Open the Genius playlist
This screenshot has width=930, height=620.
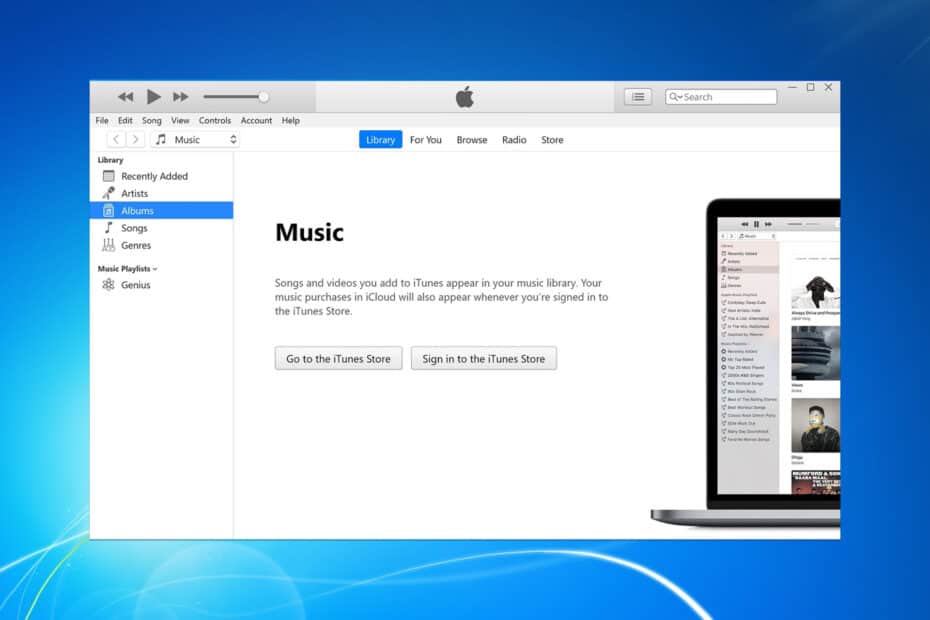click(135, 285)
